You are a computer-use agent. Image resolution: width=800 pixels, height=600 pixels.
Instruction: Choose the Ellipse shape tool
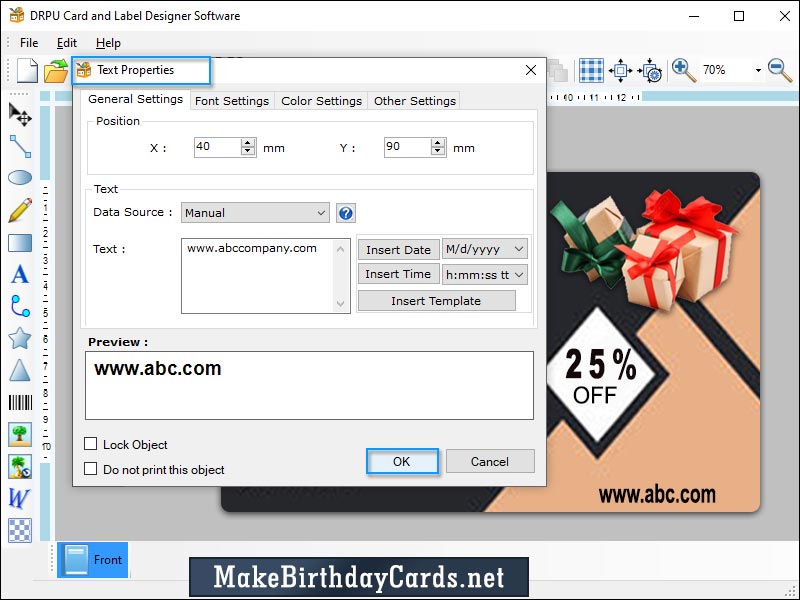pyautogui.click(x=20, y=178)
